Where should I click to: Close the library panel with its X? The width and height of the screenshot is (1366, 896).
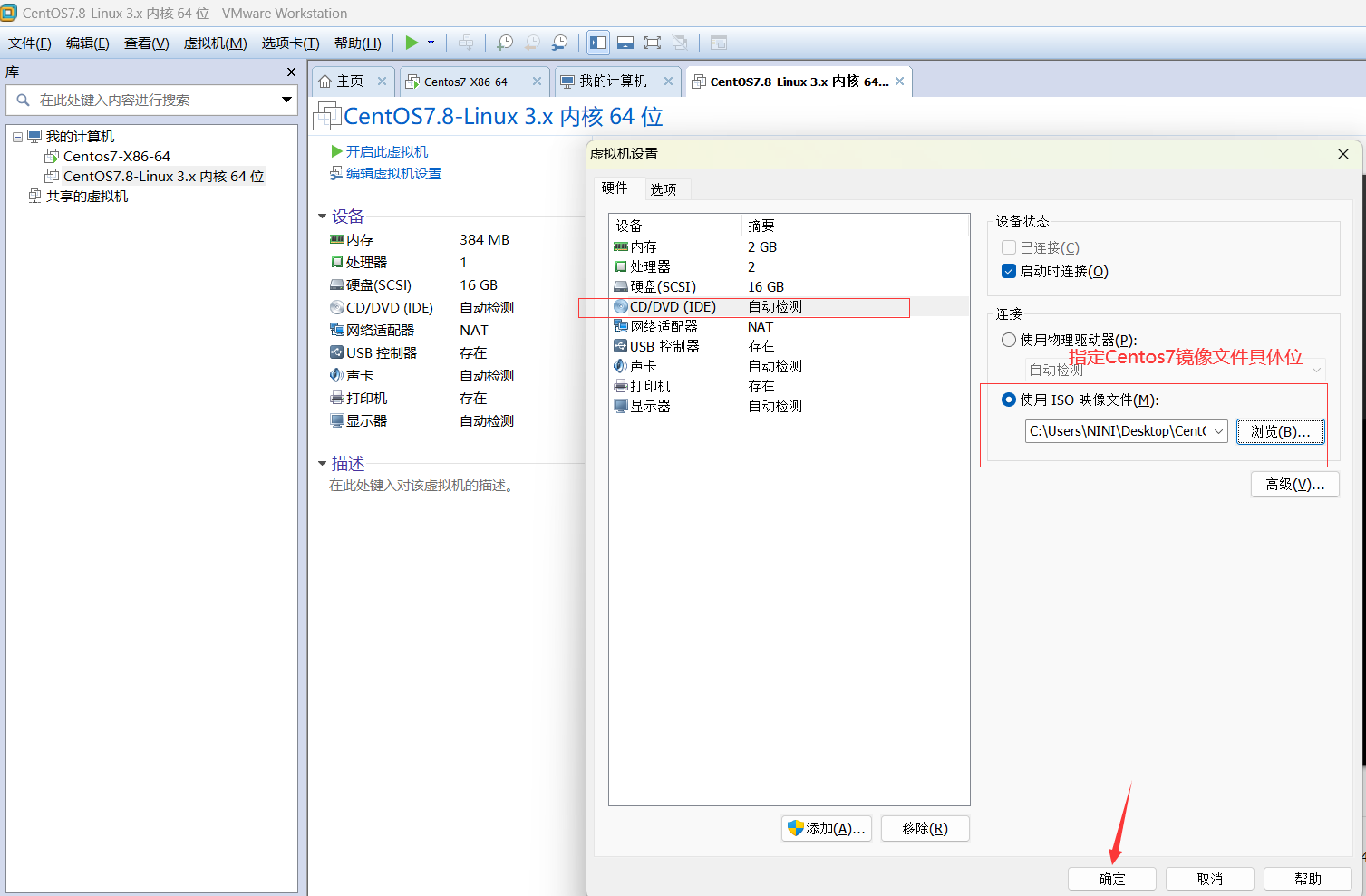point(291,72)
